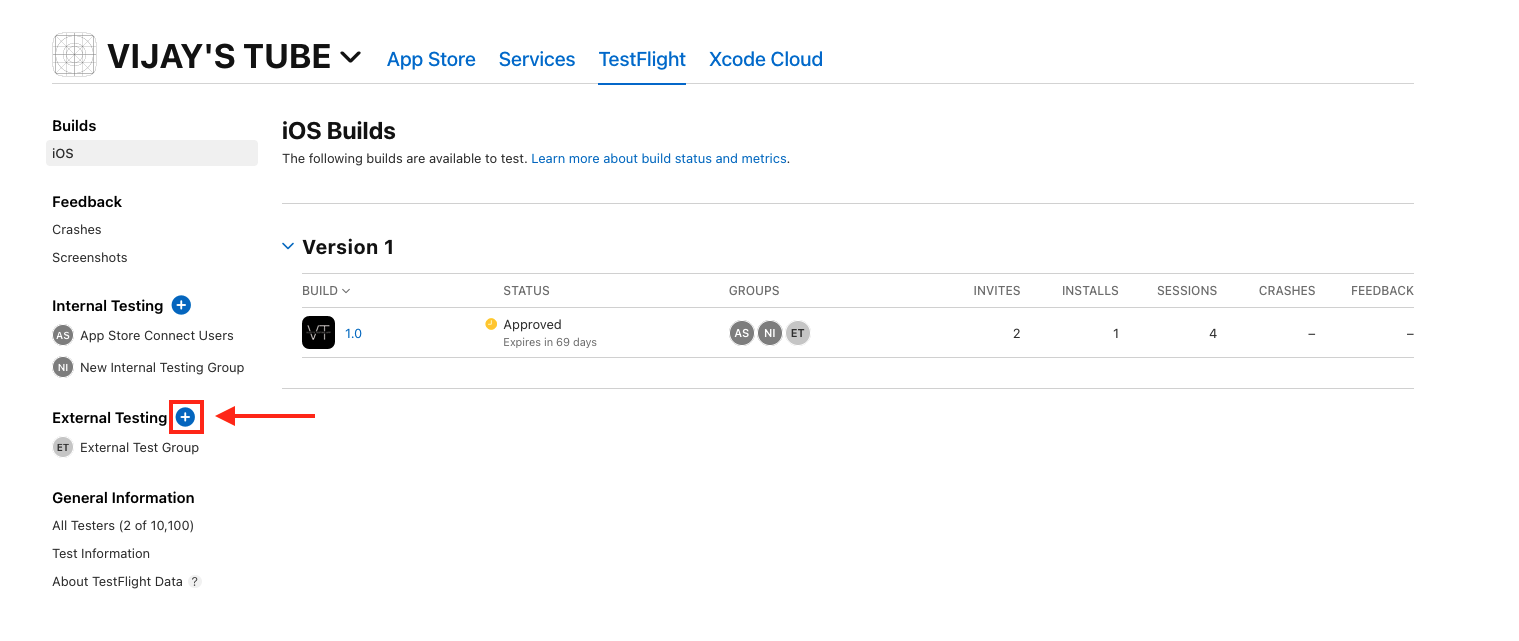Click the invites value 2
Viewport: 1519px width, 641px height.
tap(1016, 333)
